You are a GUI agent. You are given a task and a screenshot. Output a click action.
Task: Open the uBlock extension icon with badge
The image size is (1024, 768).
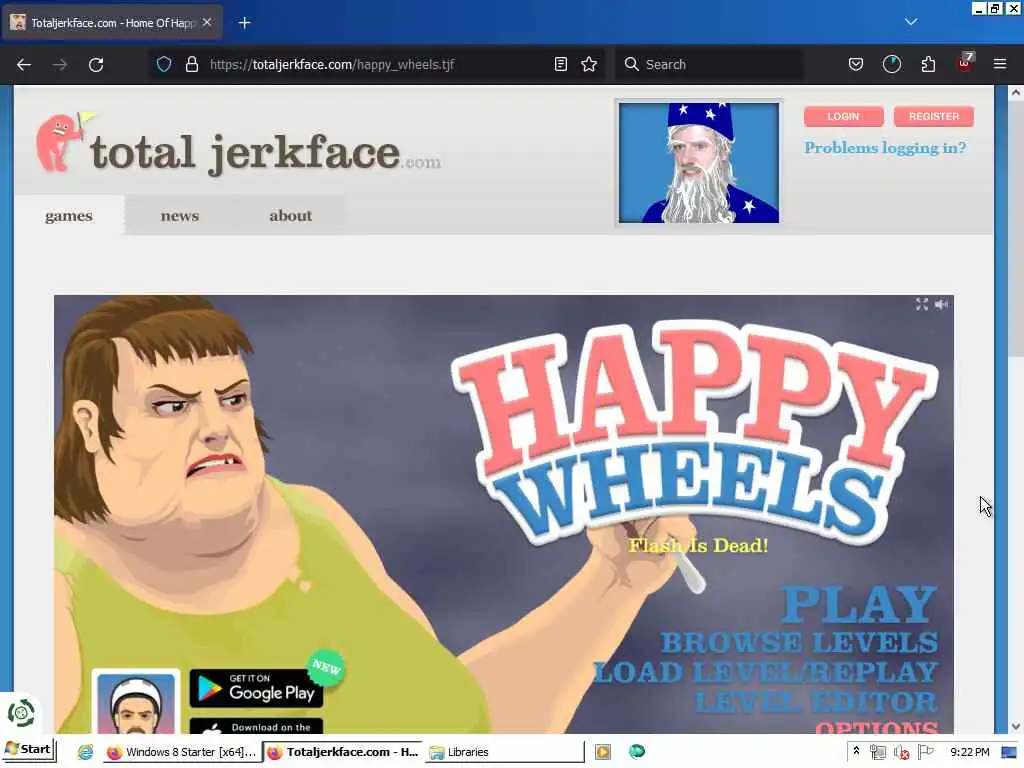click(965, 63)
